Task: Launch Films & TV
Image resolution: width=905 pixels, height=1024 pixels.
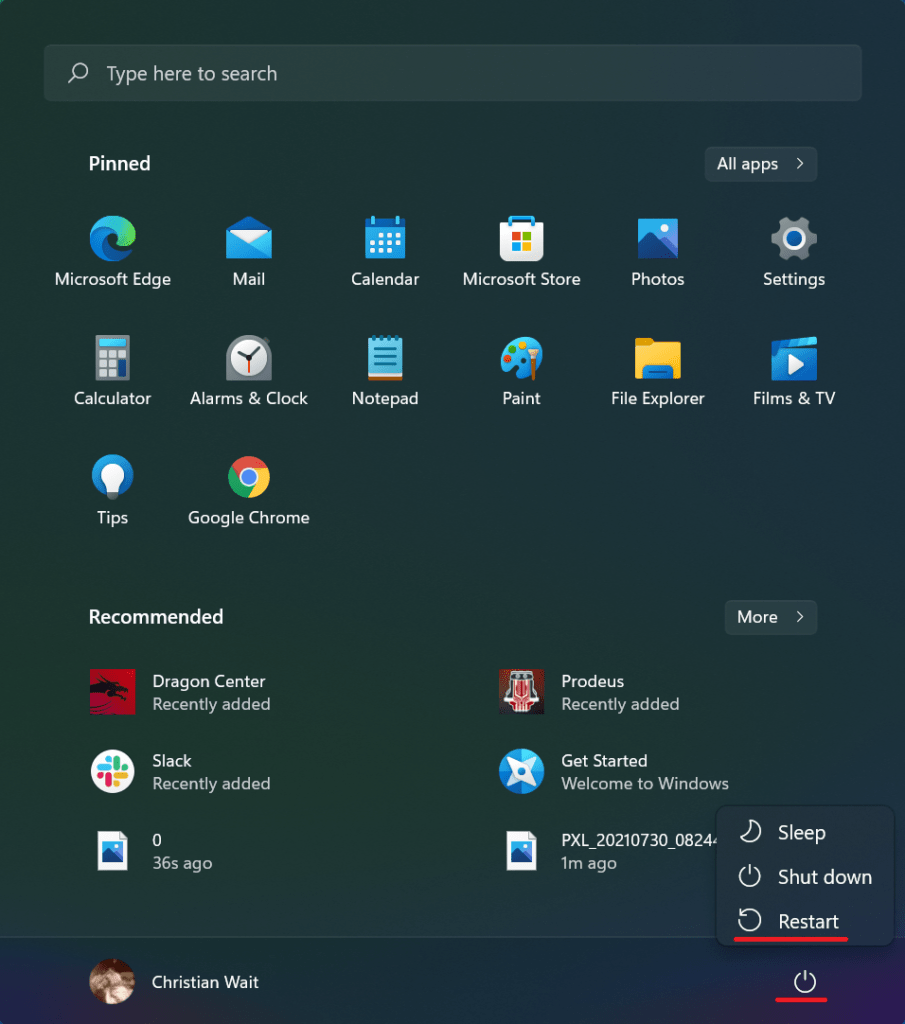Action: (794, 371)
